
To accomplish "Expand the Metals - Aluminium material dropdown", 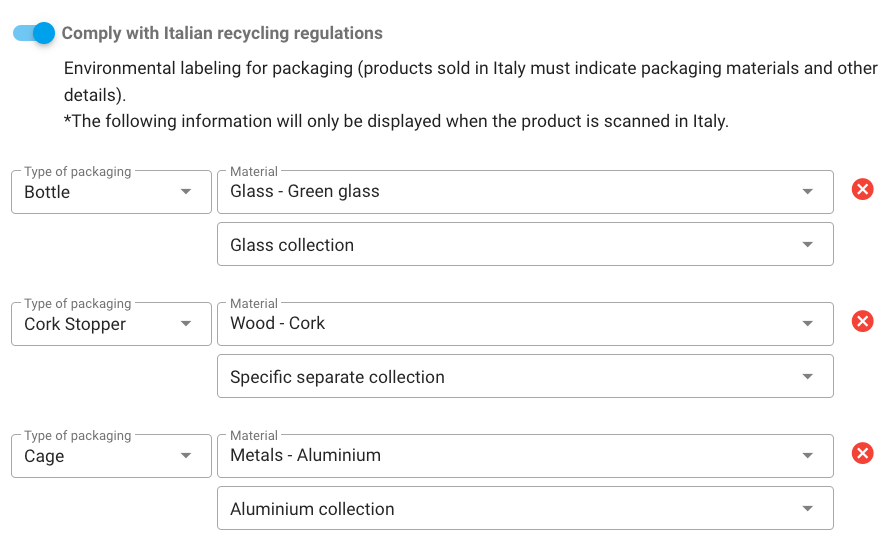I will click(x=524, y=456).
